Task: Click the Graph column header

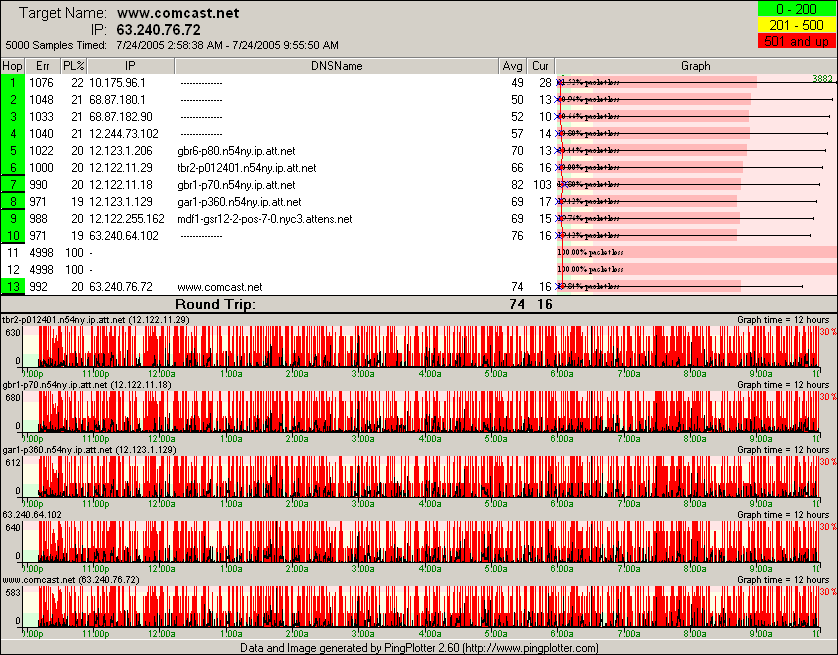Action: click(x=696, y=66)
